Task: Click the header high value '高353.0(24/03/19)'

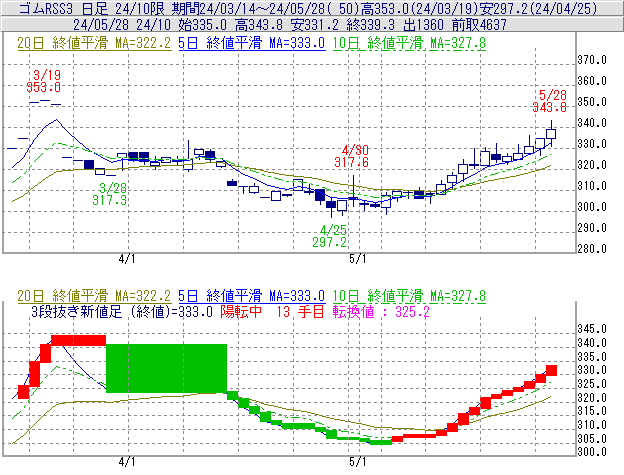Action: (420, 8)
